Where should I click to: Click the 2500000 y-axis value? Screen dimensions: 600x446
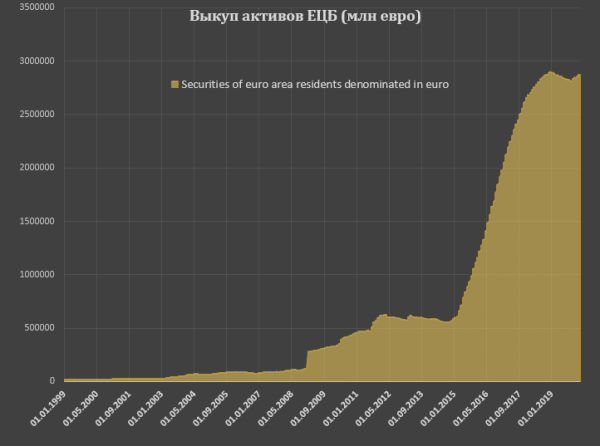point(31,114)
